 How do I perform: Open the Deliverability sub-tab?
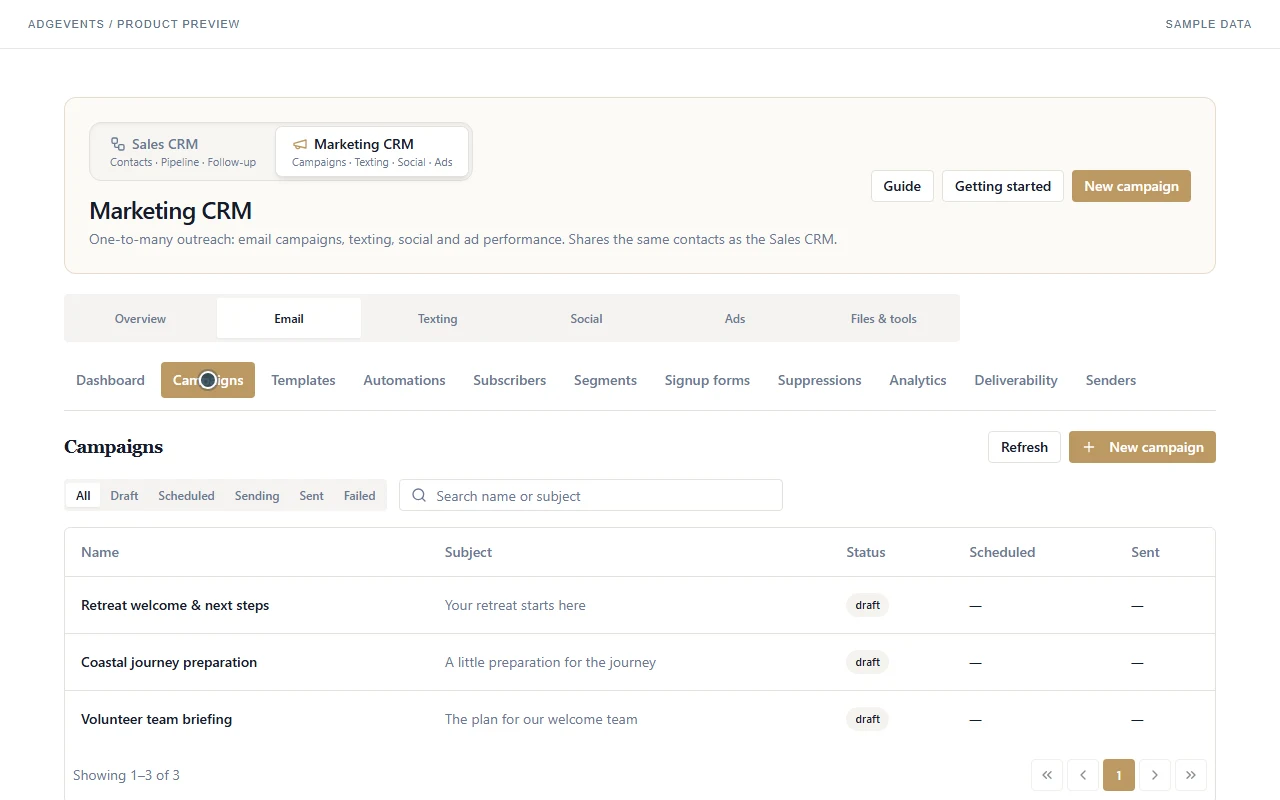tap(1015, 380)
